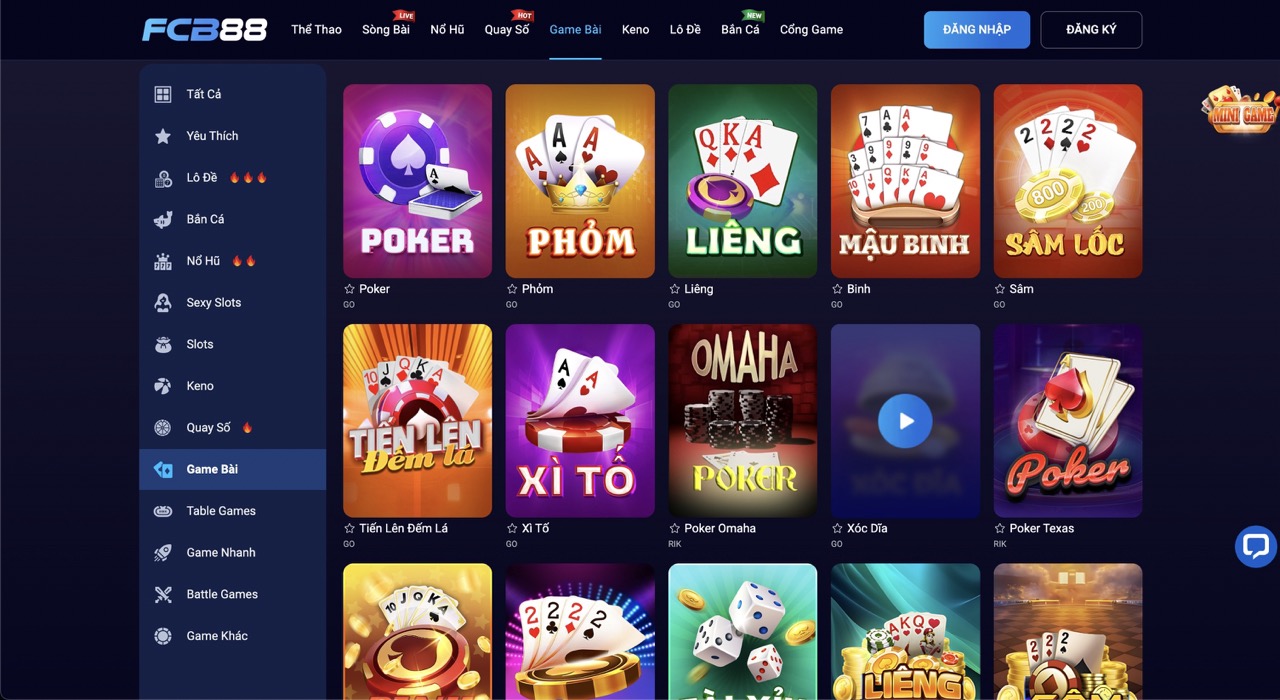Open the live chat bubble icon
Screen dimensions: 1280x700
(x=1255, y=546)
